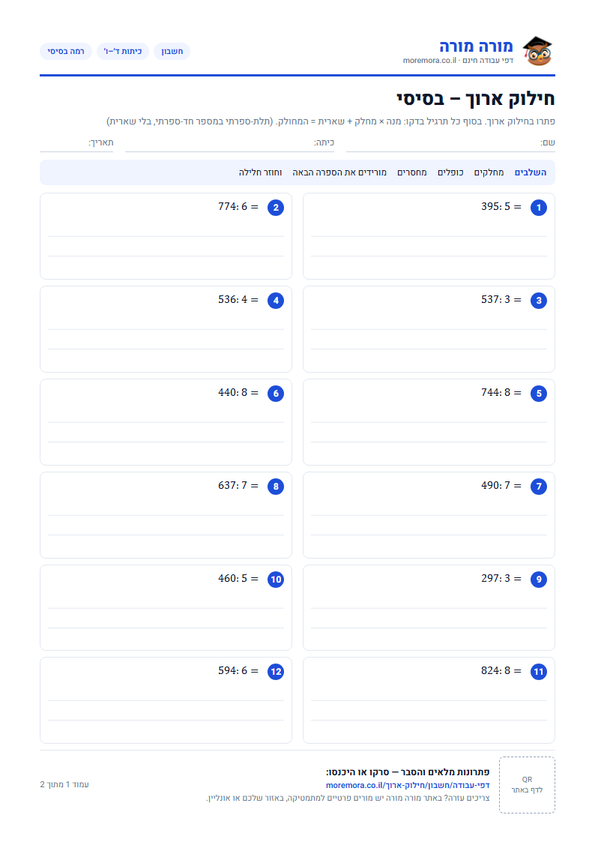
Task: Click the חשבון subject tag
Action: click(x=172, y=51)
